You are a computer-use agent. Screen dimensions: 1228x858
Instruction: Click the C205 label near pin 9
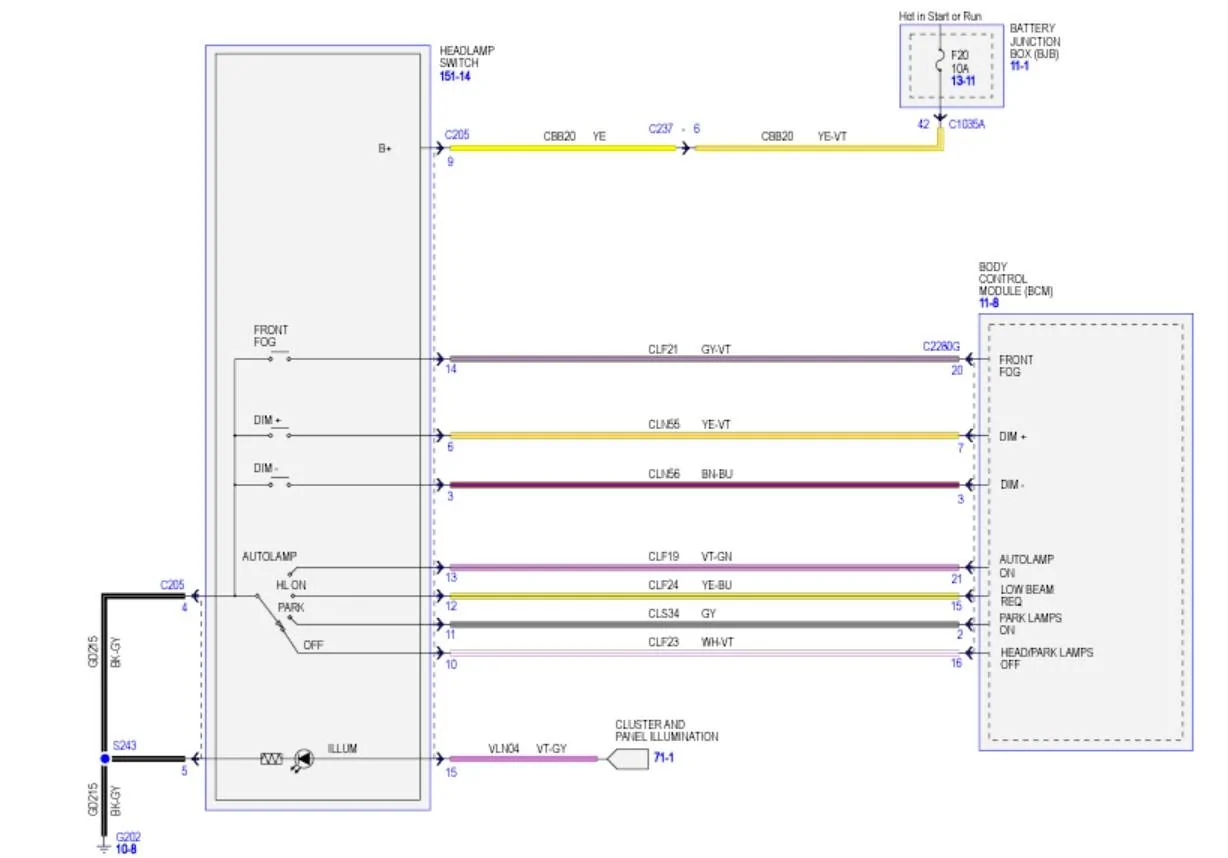458,133
